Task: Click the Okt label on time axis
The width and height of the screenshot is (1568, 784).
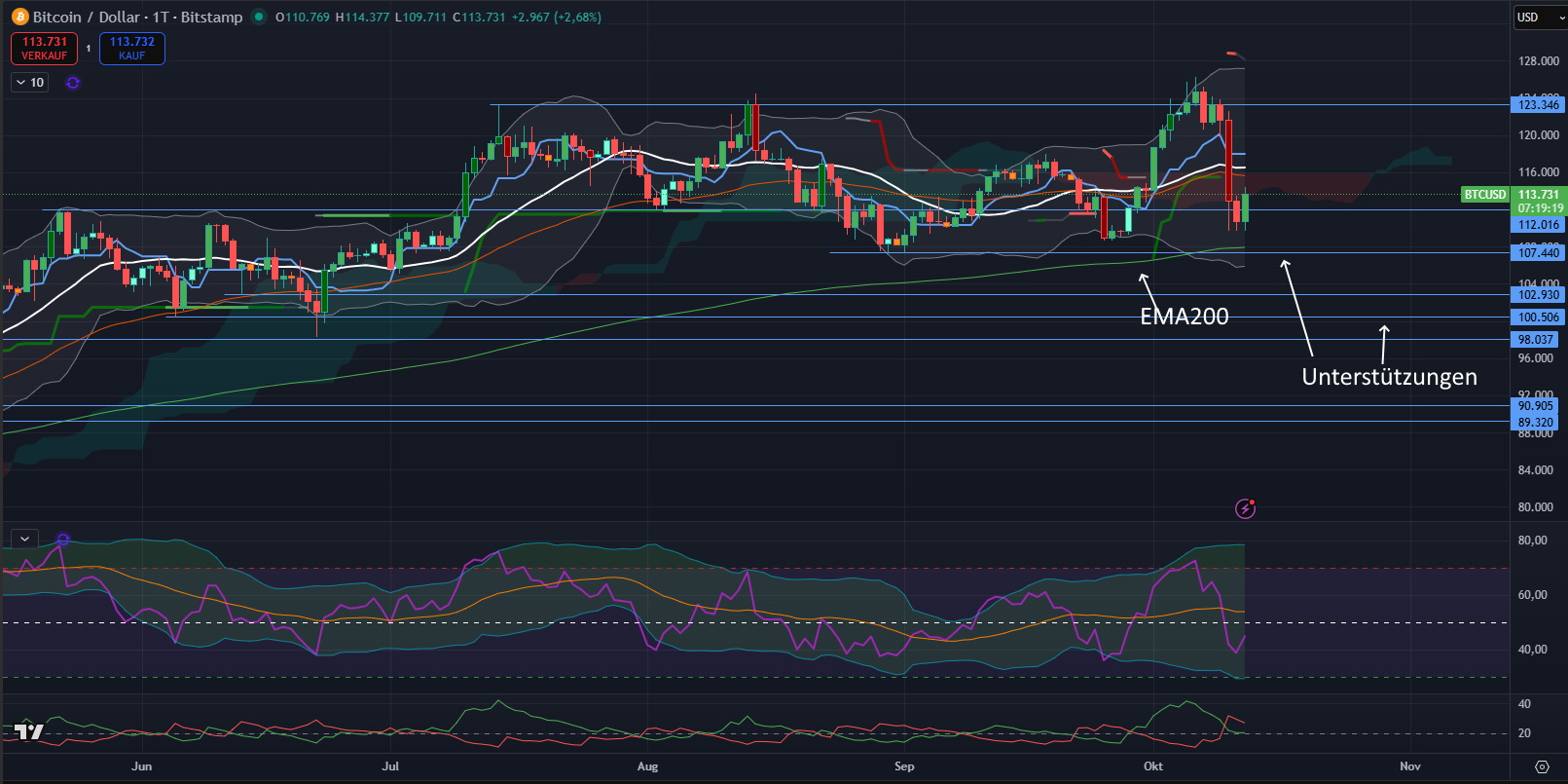Action: click(x=1153, y=766)
